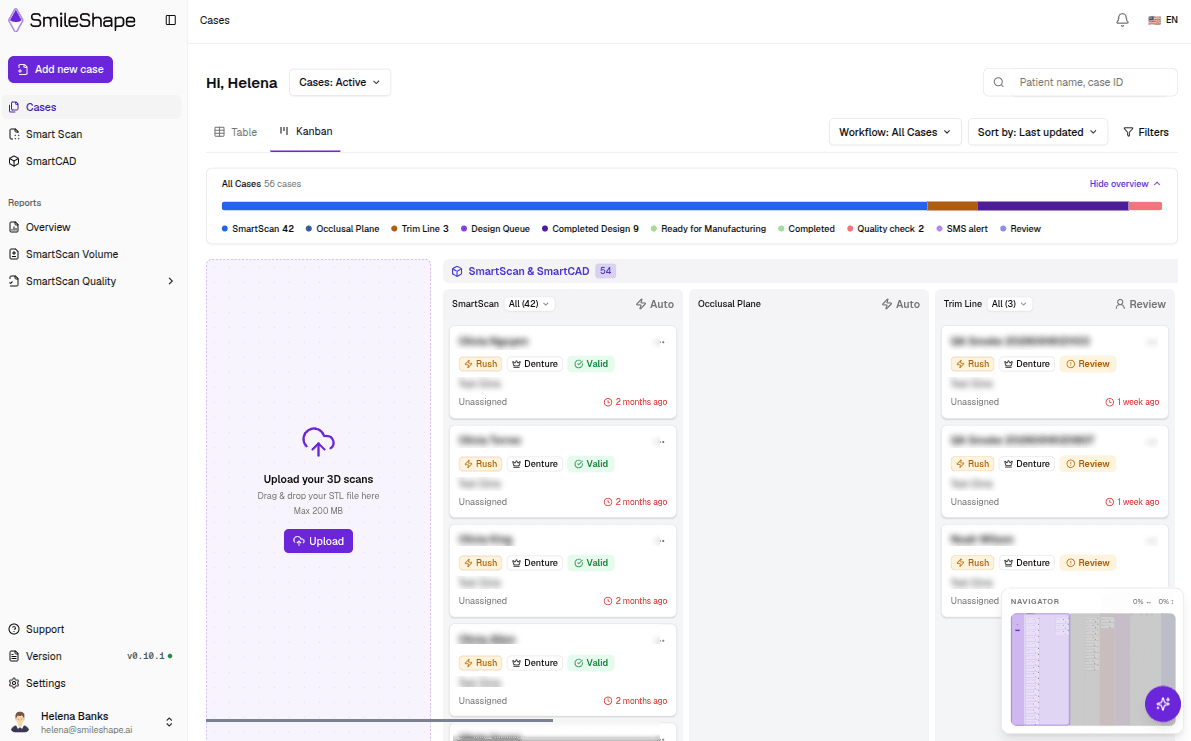Open the SmartScan Volume report
This screenshot has width=1191, height=741.
(94, 254)
